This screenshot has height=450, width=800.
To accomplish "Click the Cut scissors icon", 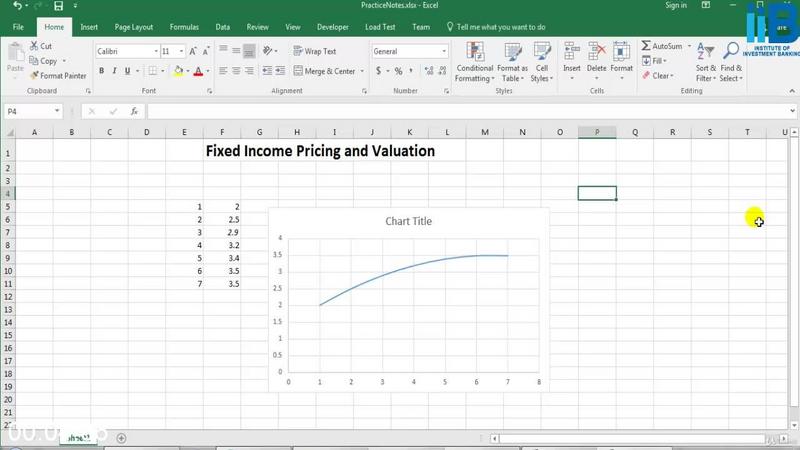I will 34,46.
